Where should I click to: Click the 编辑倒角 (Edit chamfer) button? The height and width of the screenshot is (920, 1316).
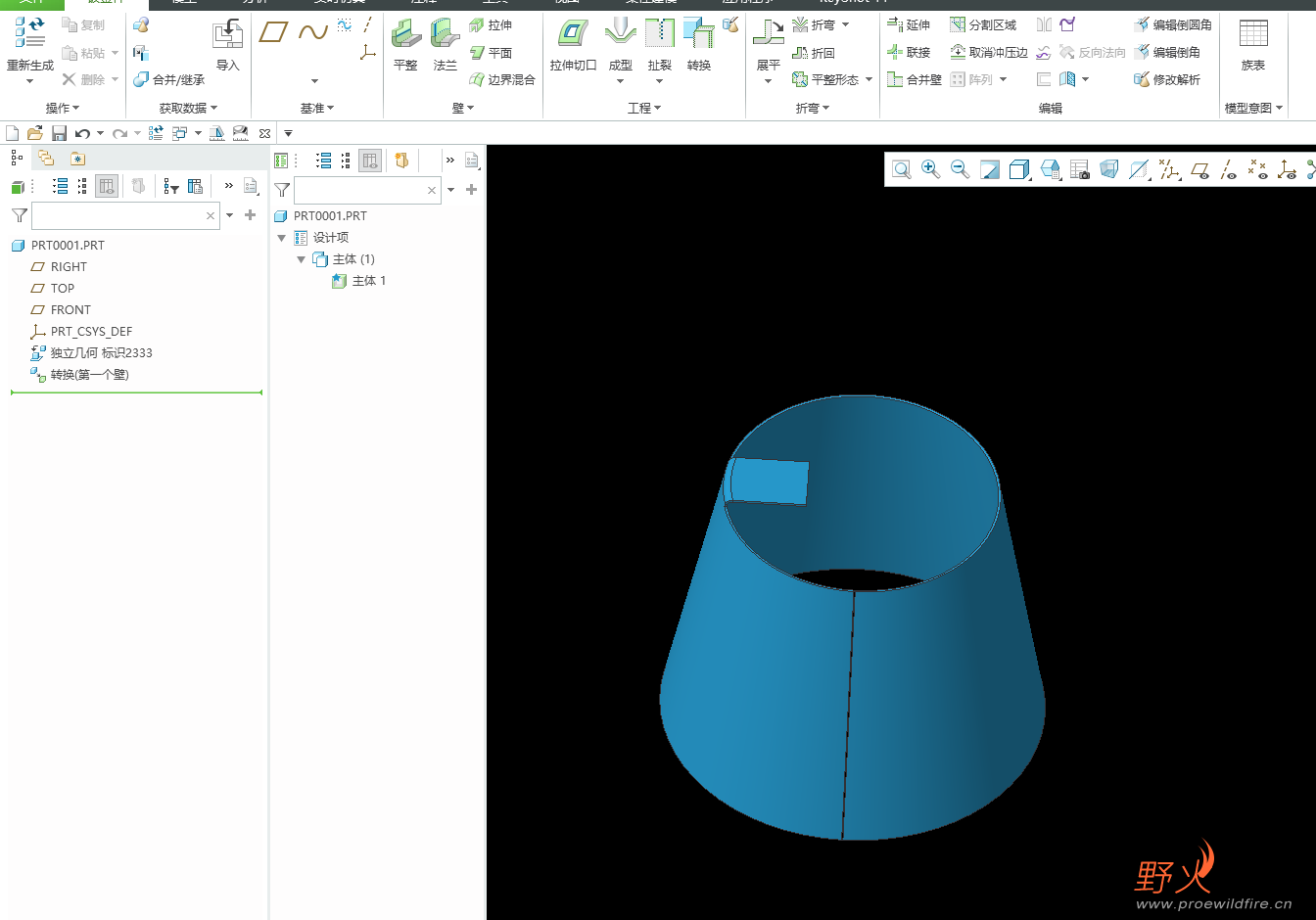(1167, 52)
